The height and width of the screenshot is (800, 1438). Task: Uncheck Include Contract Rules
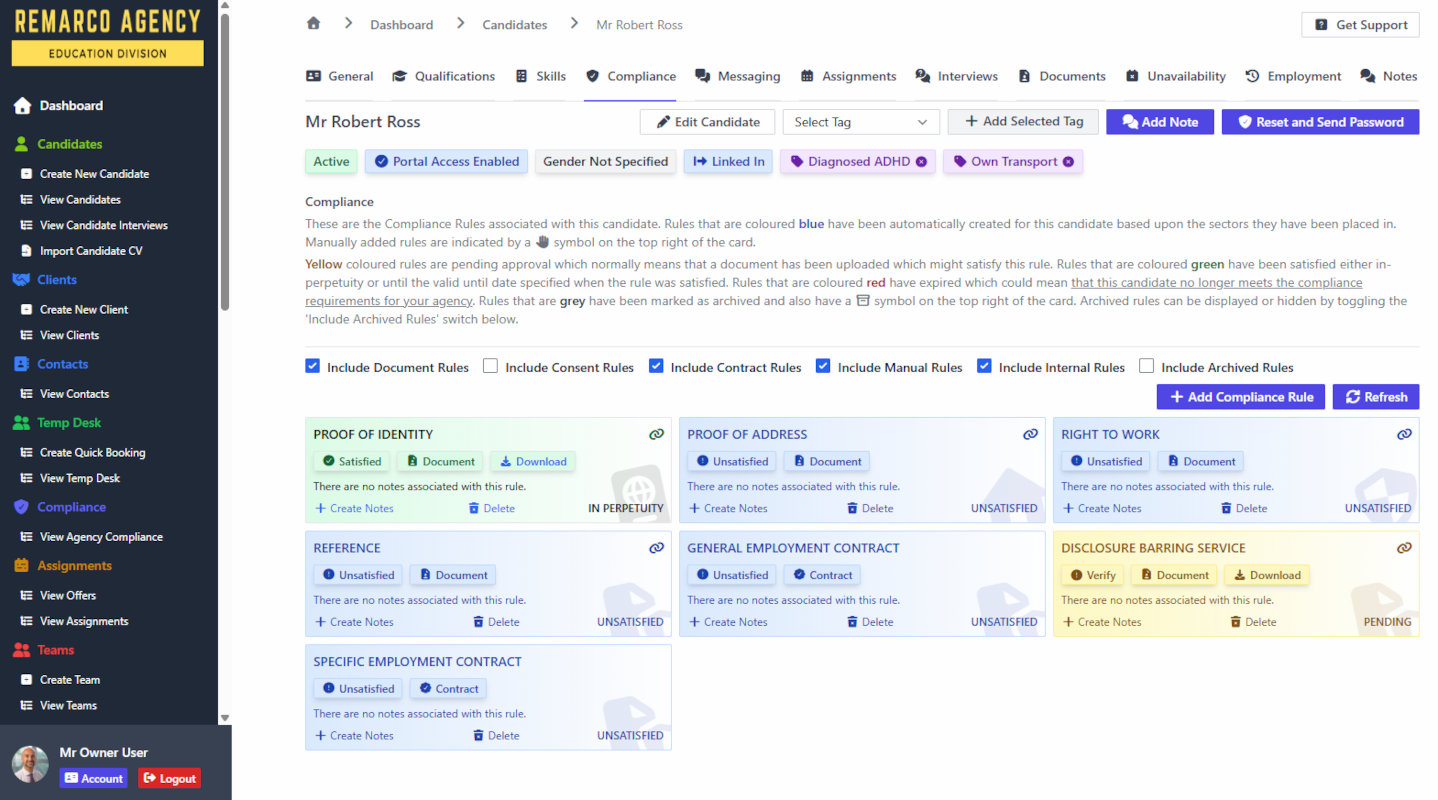point(656,367)
